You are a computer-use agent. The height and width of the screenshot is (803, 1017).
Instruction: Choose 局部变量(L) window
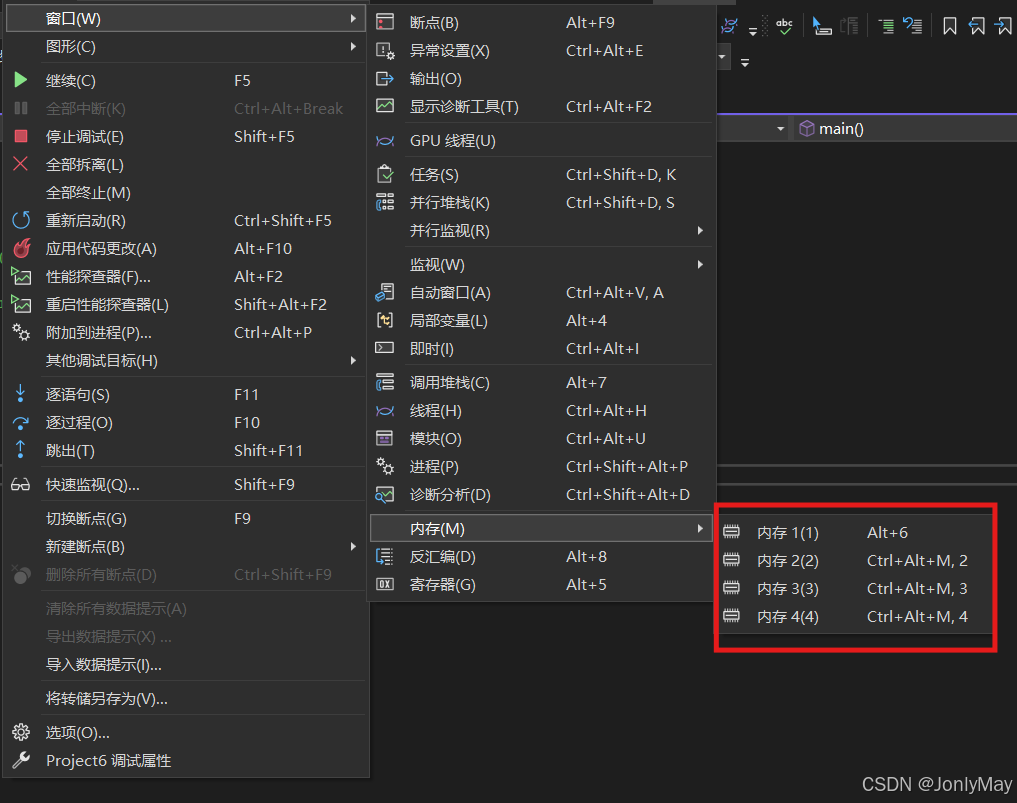click(542, 320)
